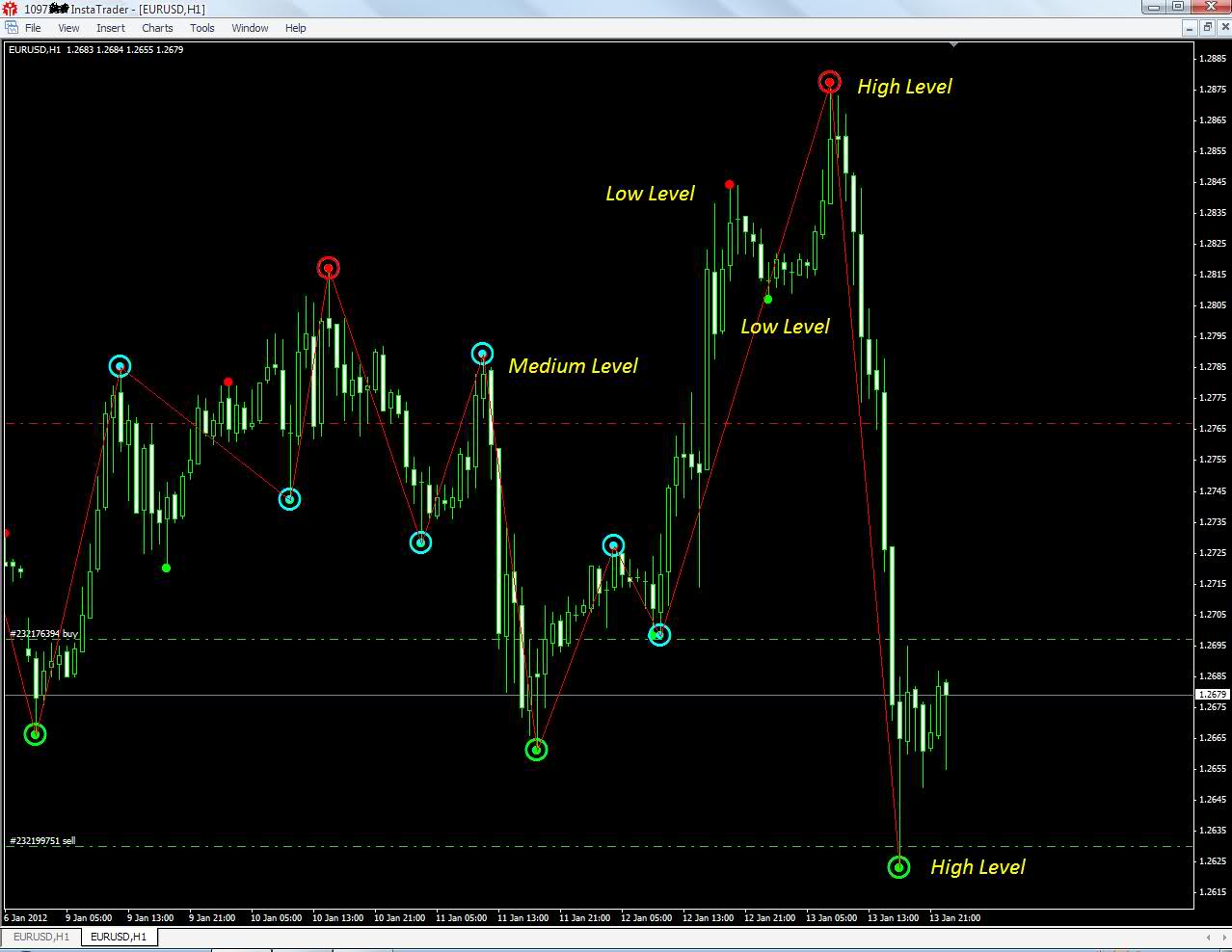
Task: Click the #232199751 sell order line label
Action: click(x=42, y=841)
